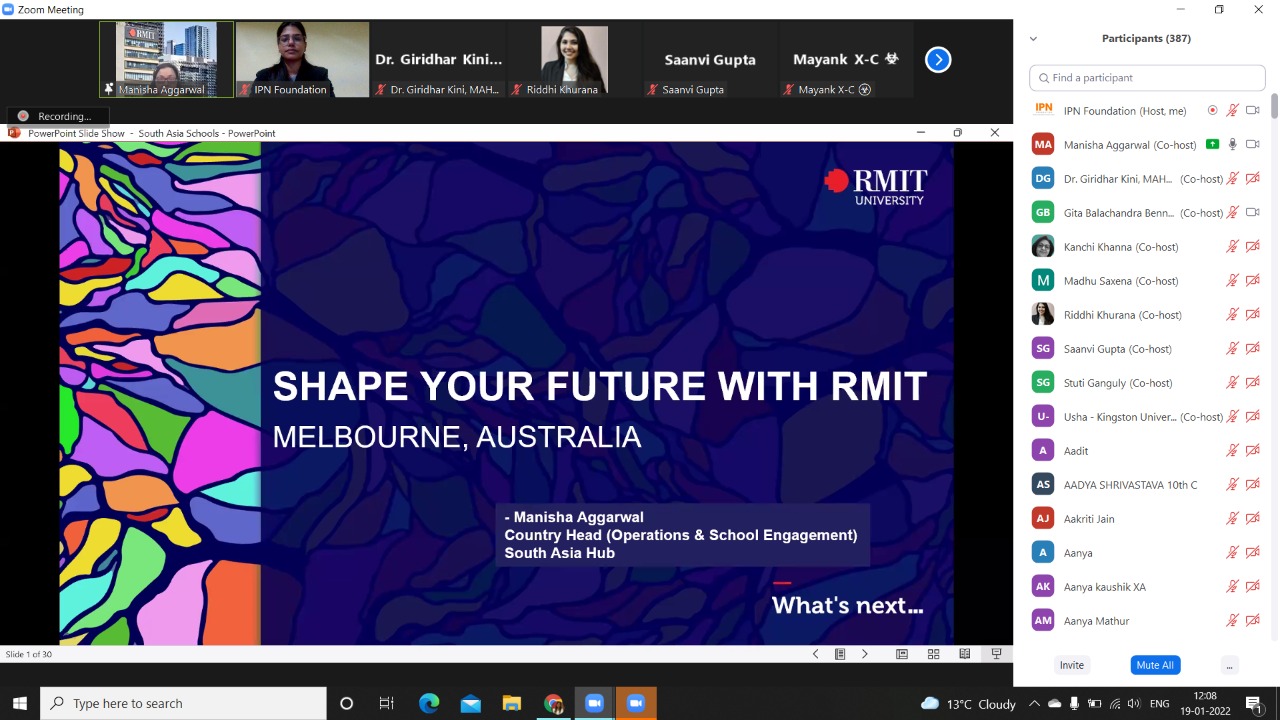Toggle Gita Balachandra's video camera icon

coord(1252,212)
